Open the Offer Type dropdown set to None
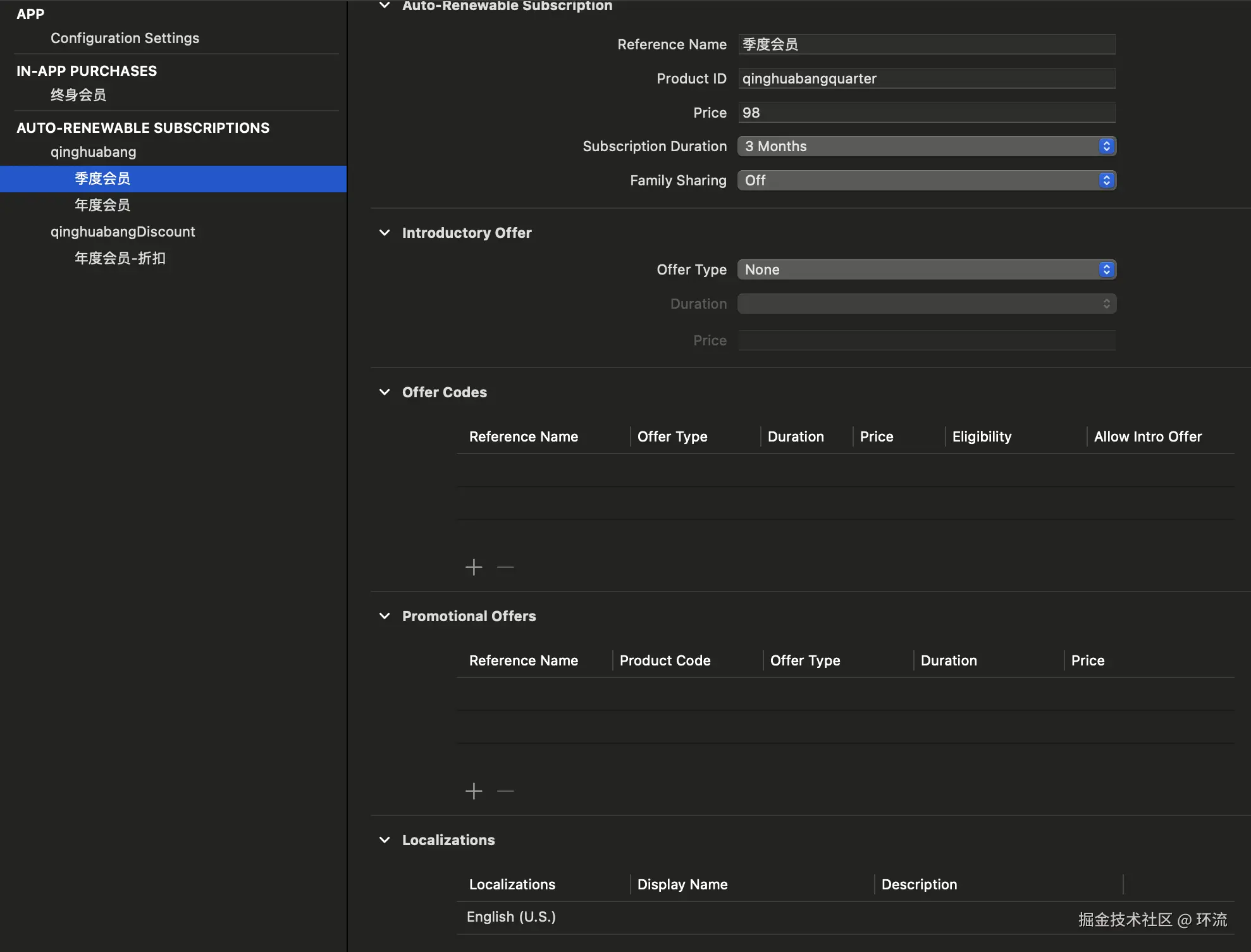The height and width of the screenshot is (952, 1251). click(927, 269)
